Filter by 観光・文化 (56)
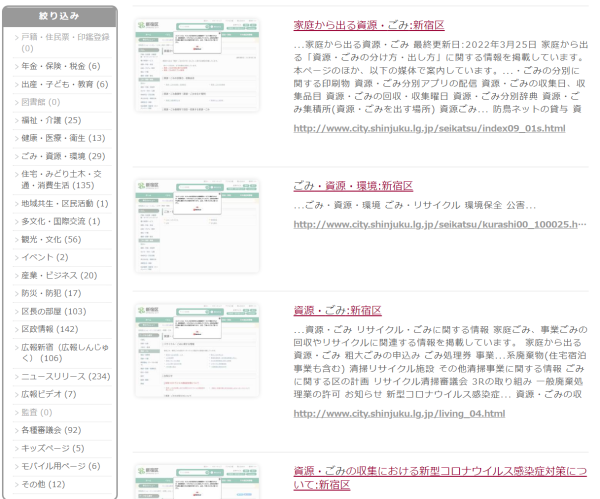The width and height of the screenshot is (600, 499). pos(51,240)
